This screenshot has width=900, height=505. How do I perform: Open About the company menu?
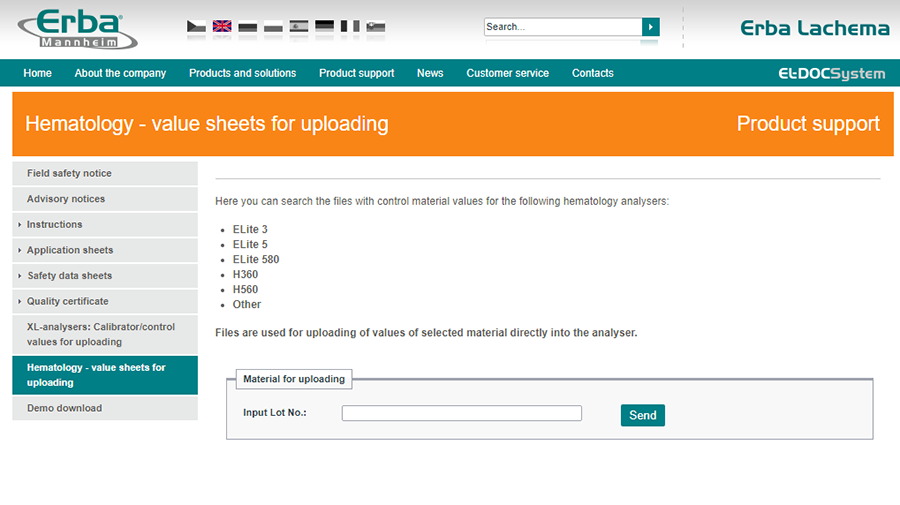click(120, 73)
